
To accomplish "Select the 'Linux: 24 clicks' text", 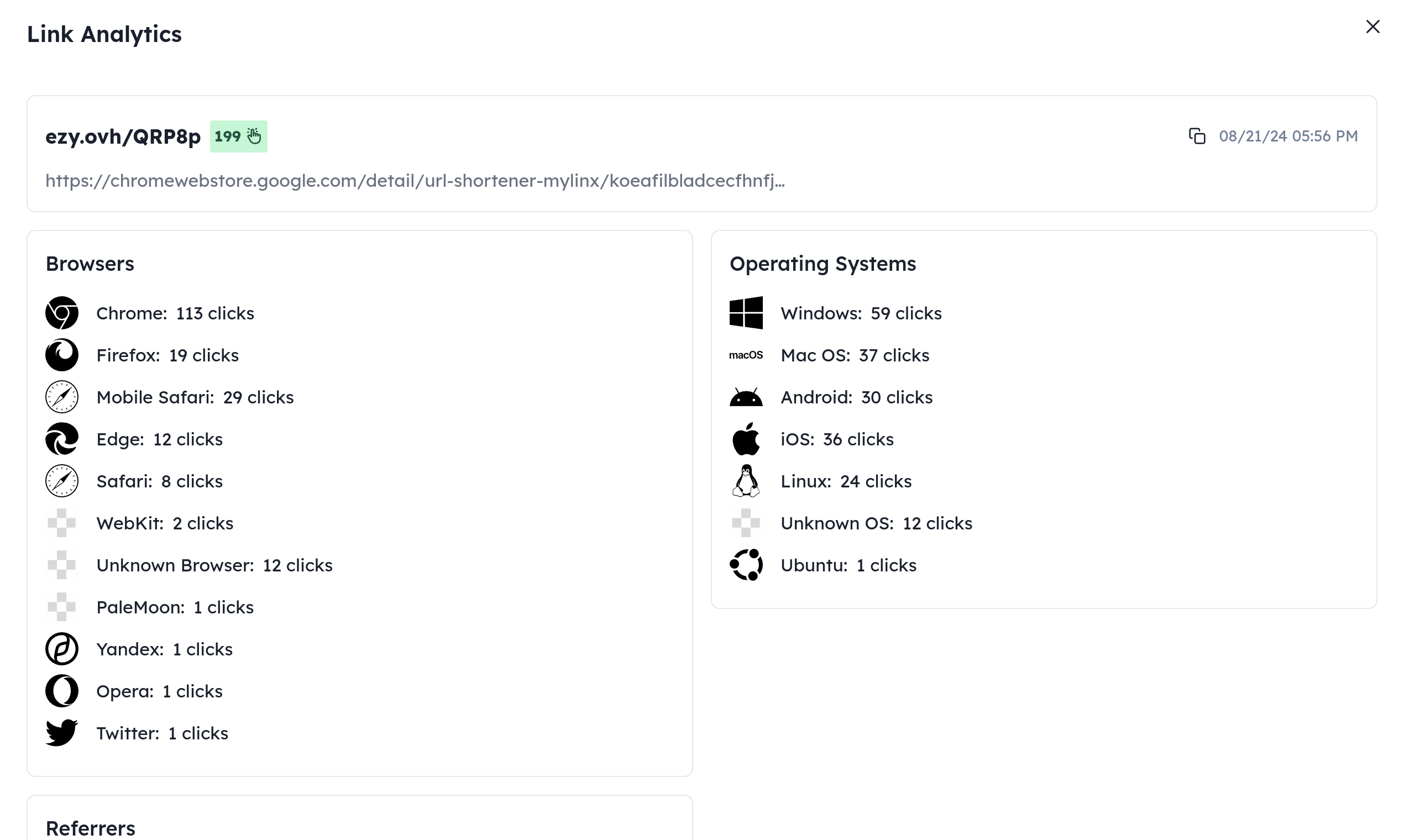I will [x=846, y=481].
